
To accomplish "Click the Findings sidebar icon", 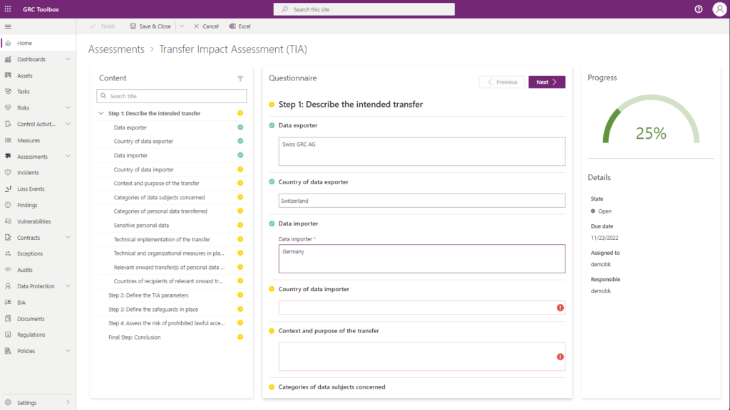I will (8, 205).
